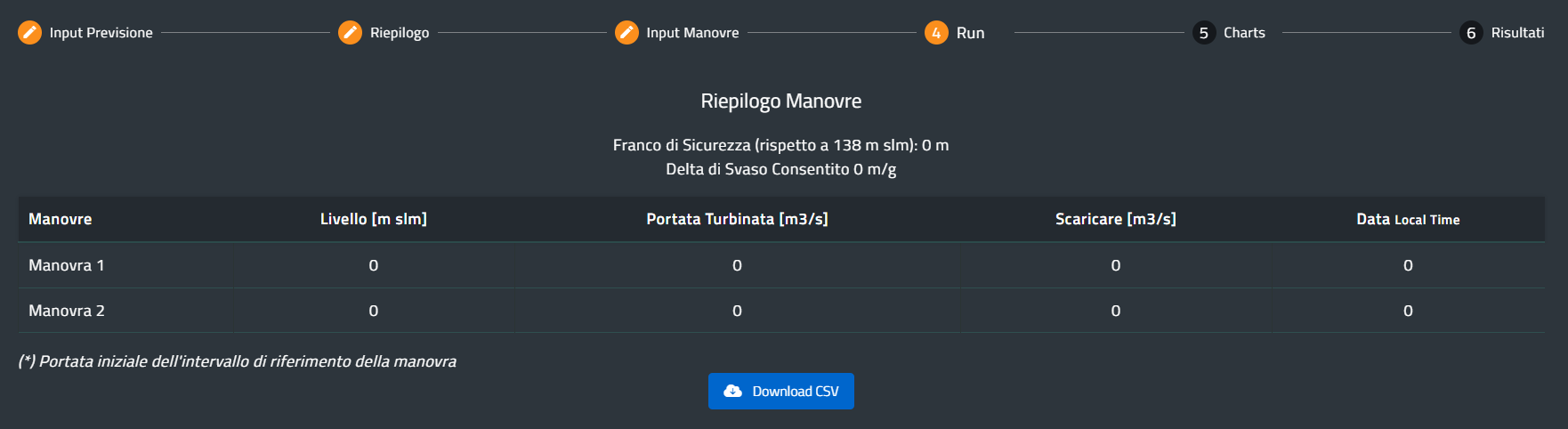
Task: Open the Charts step label
Action: point(1244,33)
